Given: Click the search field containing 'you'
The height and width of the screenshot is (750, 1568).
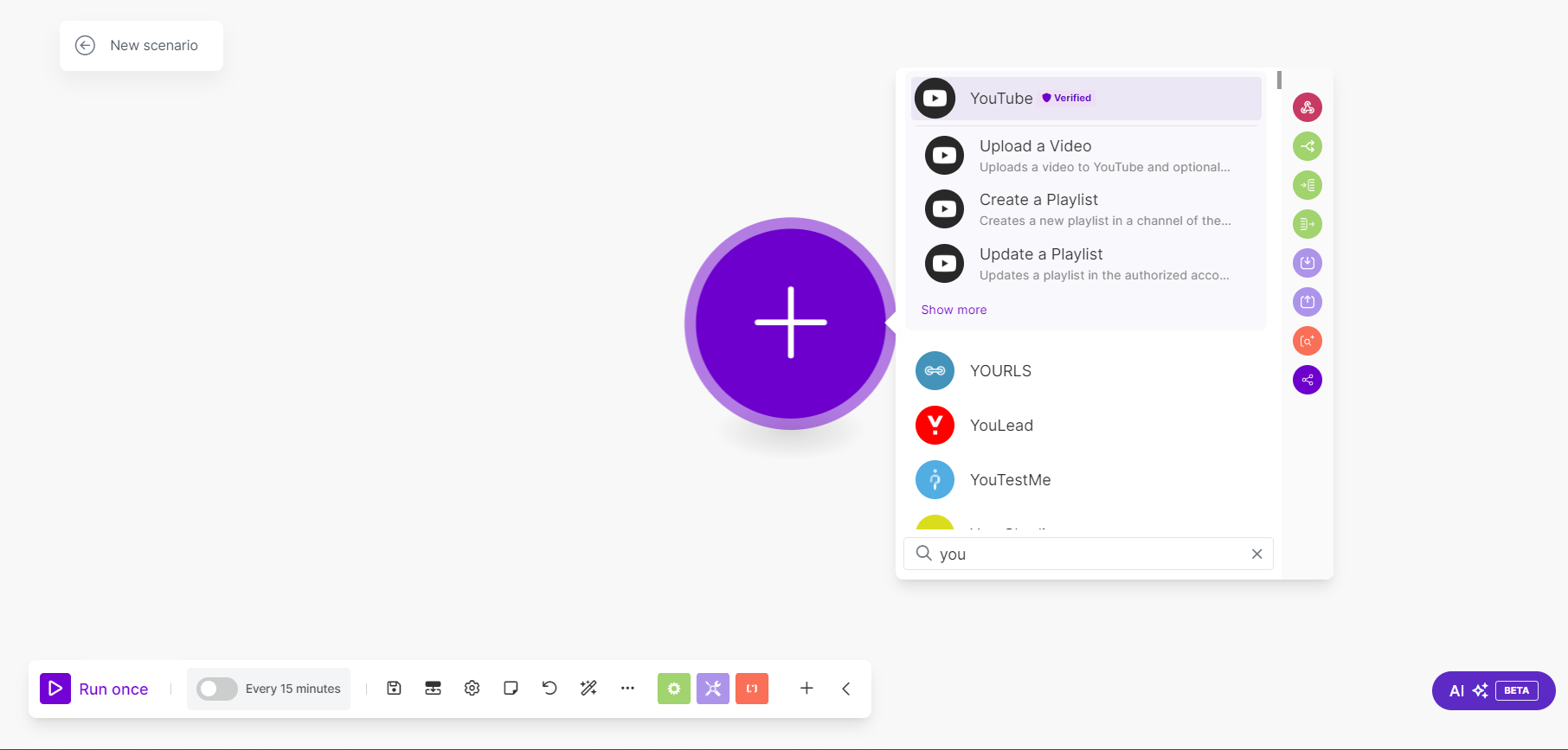Looking at the screenshot, I should pos(1088,554).
